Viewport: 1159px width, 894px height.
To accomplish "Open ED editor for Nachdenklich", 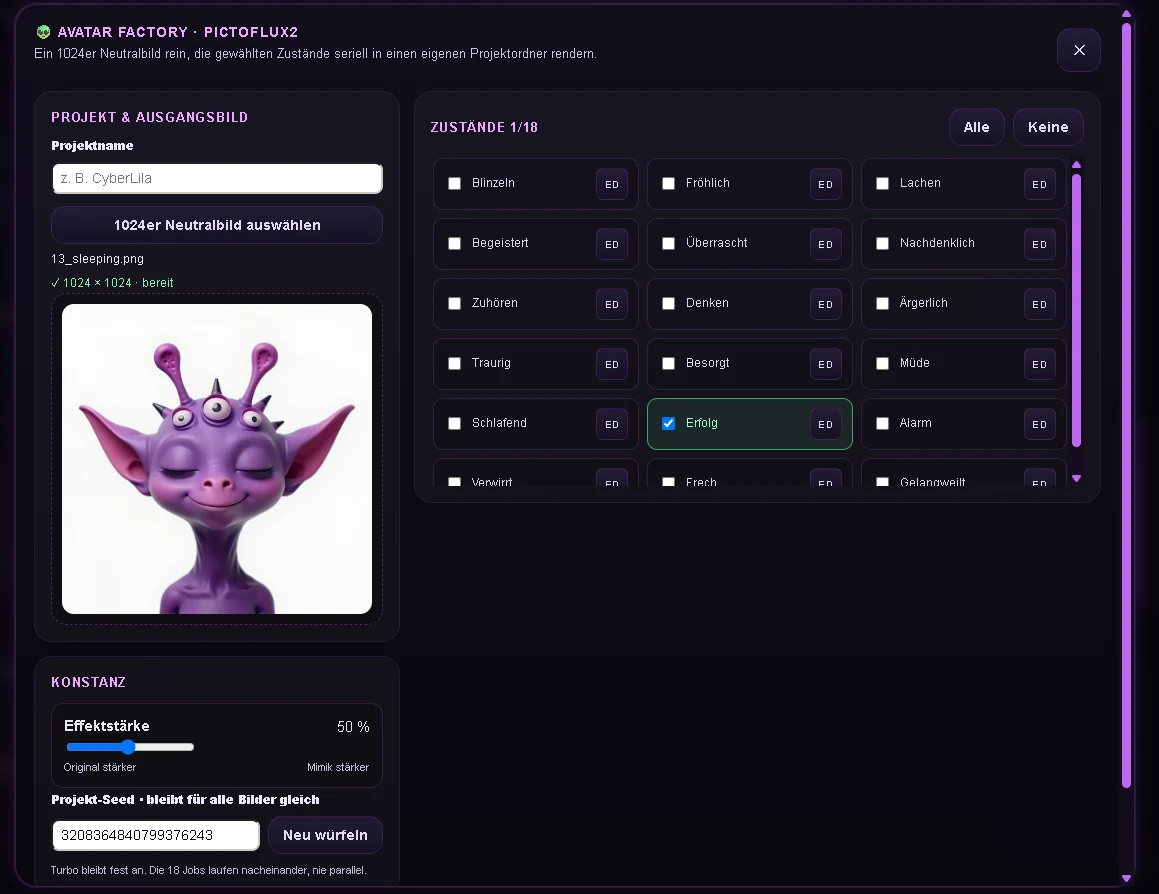I will [x=1039, y=244].
